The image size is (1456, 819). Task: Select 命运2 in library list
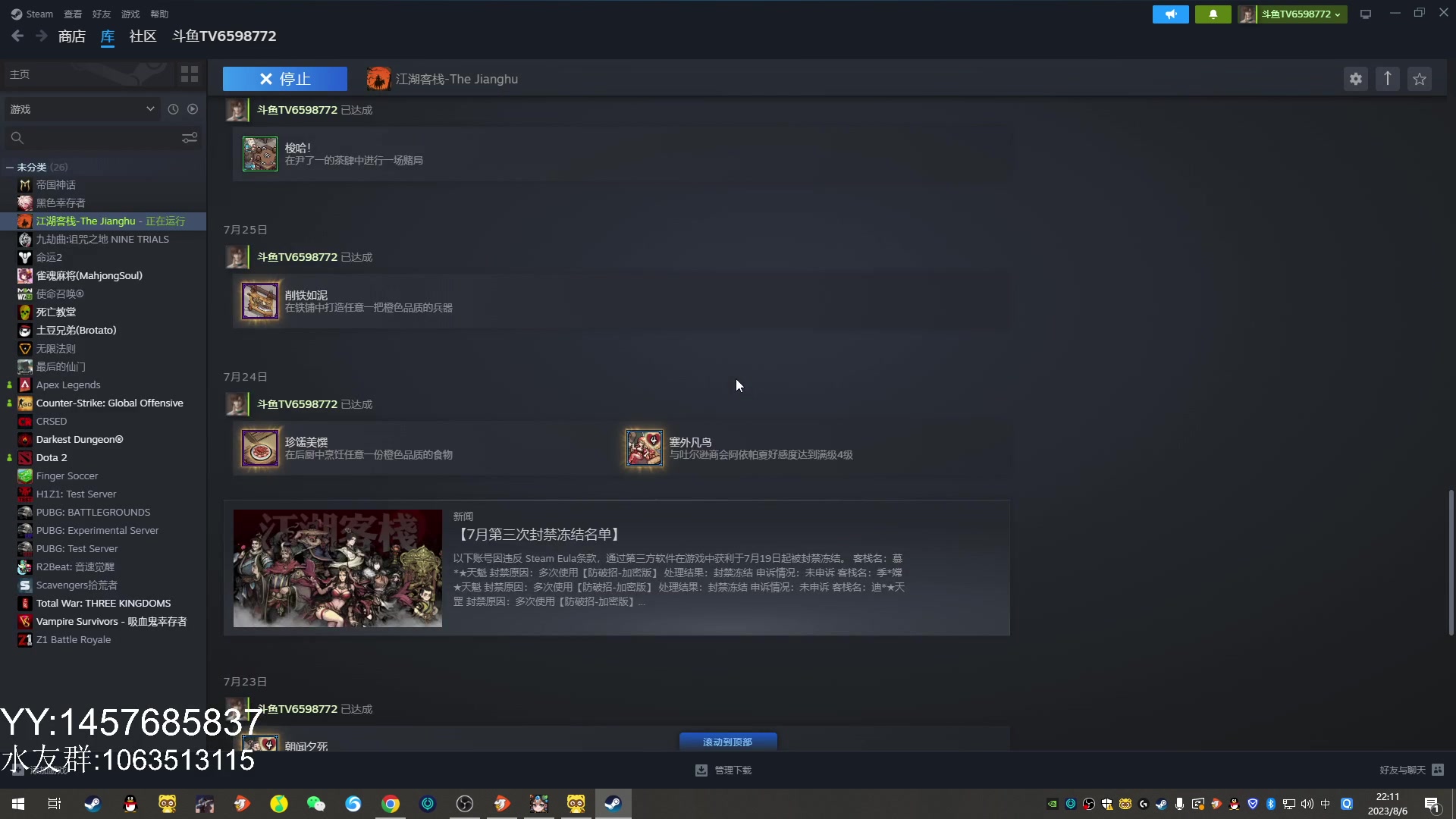click(x=49, y=258)
